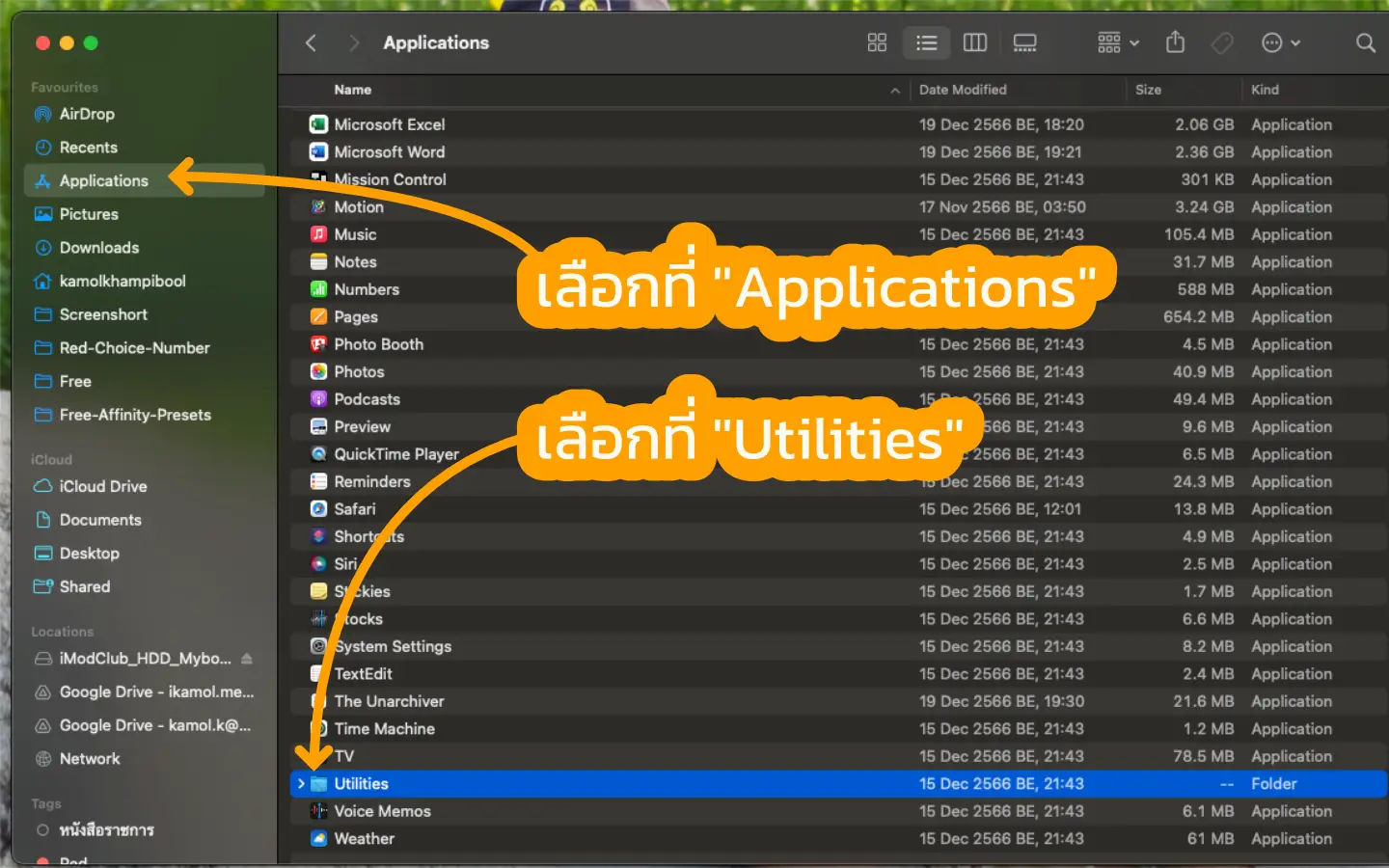
Task: Select the Microsoft Word app icon
Action: pyautogui.click(x=318, y=151)
